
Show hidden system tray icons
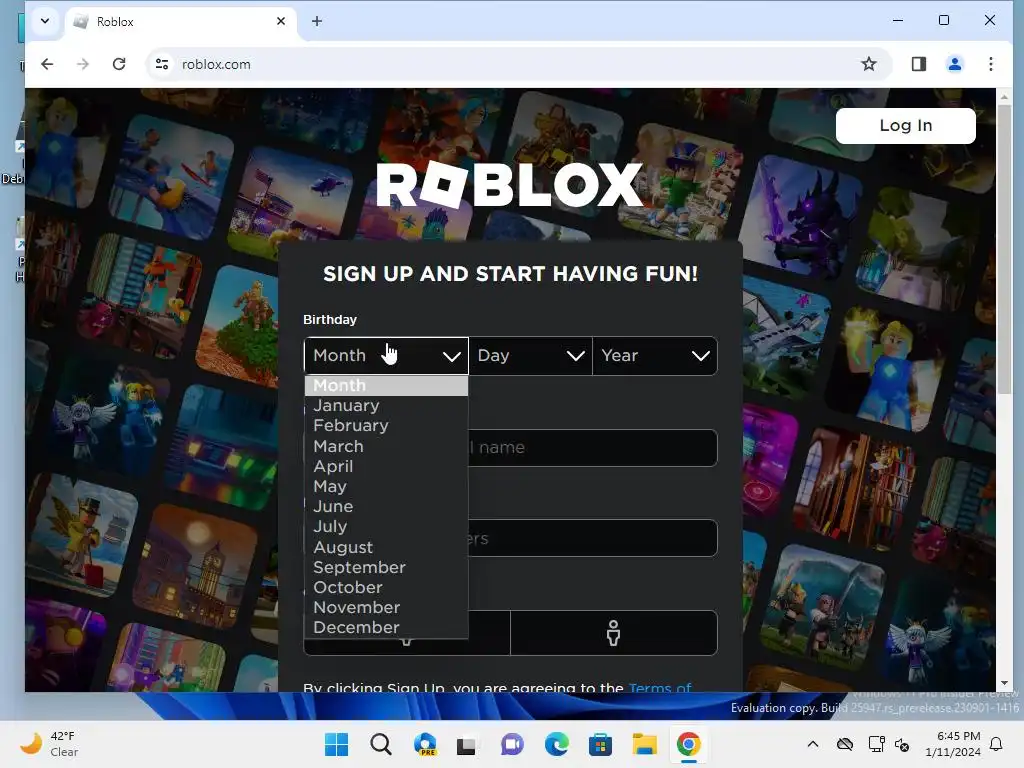pos(812,744)
